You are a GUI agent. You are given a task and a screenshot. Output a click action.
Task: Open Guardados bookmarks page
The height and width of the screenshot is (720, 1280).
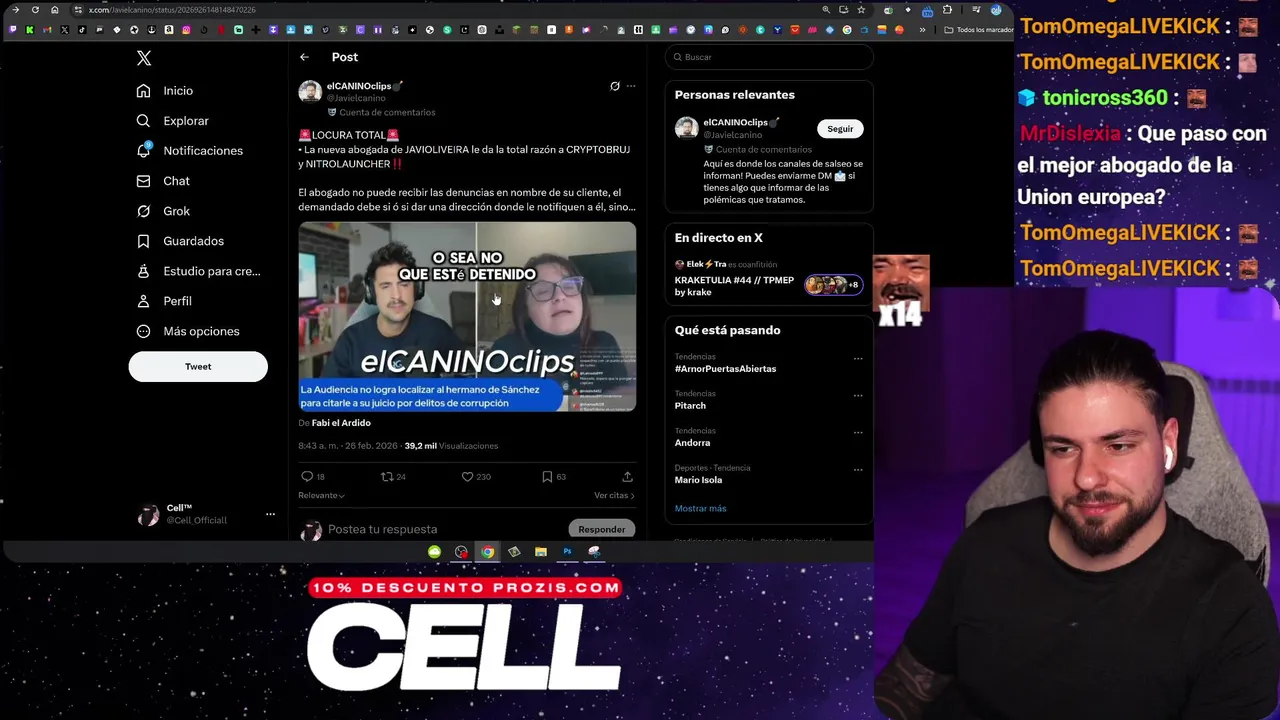coord(180,241)
